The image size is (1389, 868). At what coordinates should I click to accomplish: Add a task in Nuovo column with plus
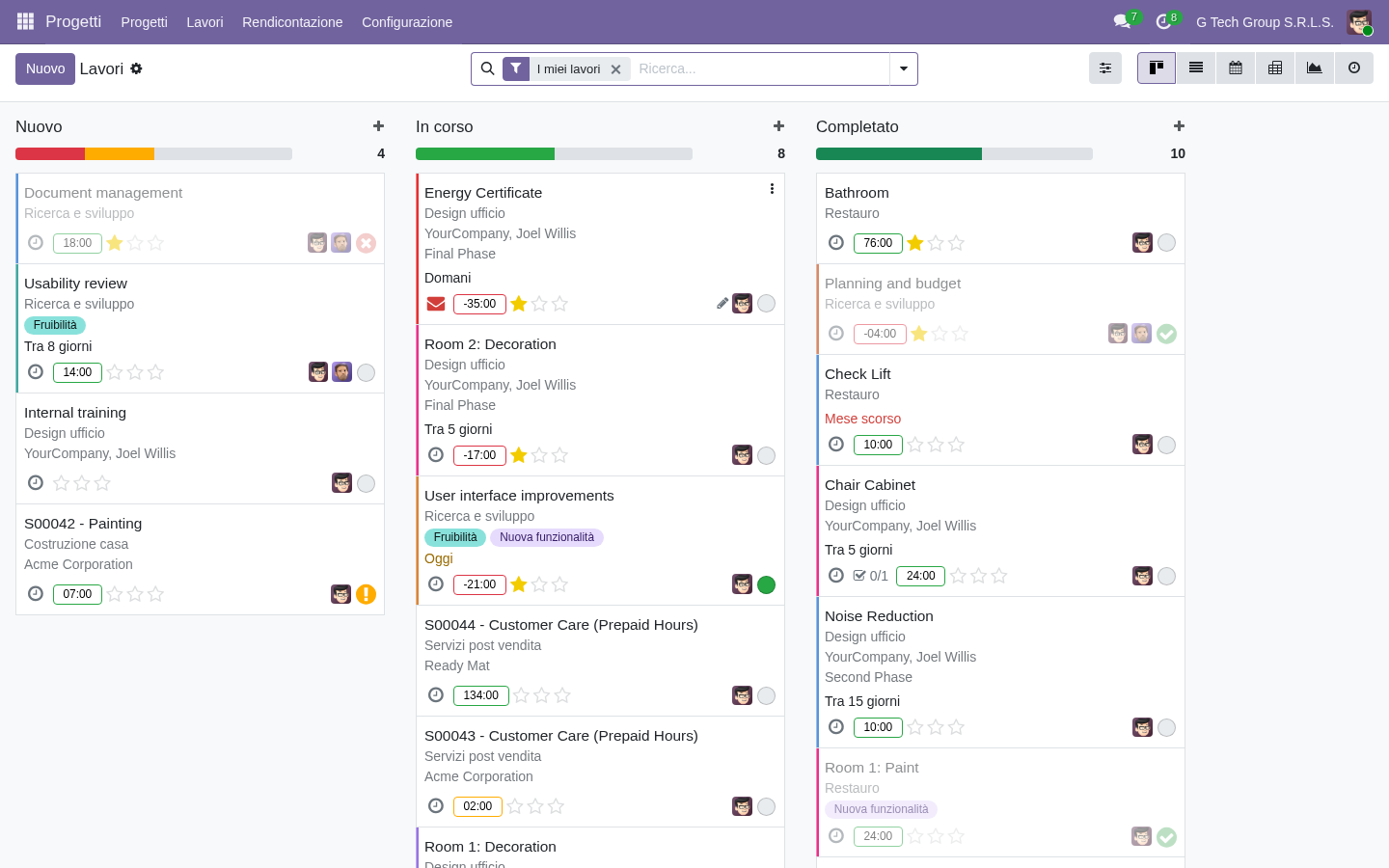379,126
